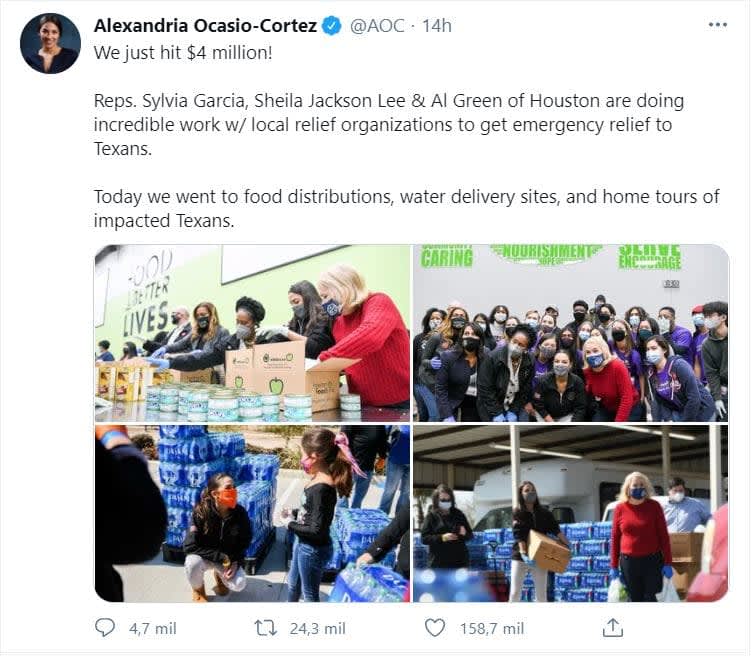The width and height of the screenshot is (751, 656).
Task: Click the 14h timestamp
Action: [436, 26]
